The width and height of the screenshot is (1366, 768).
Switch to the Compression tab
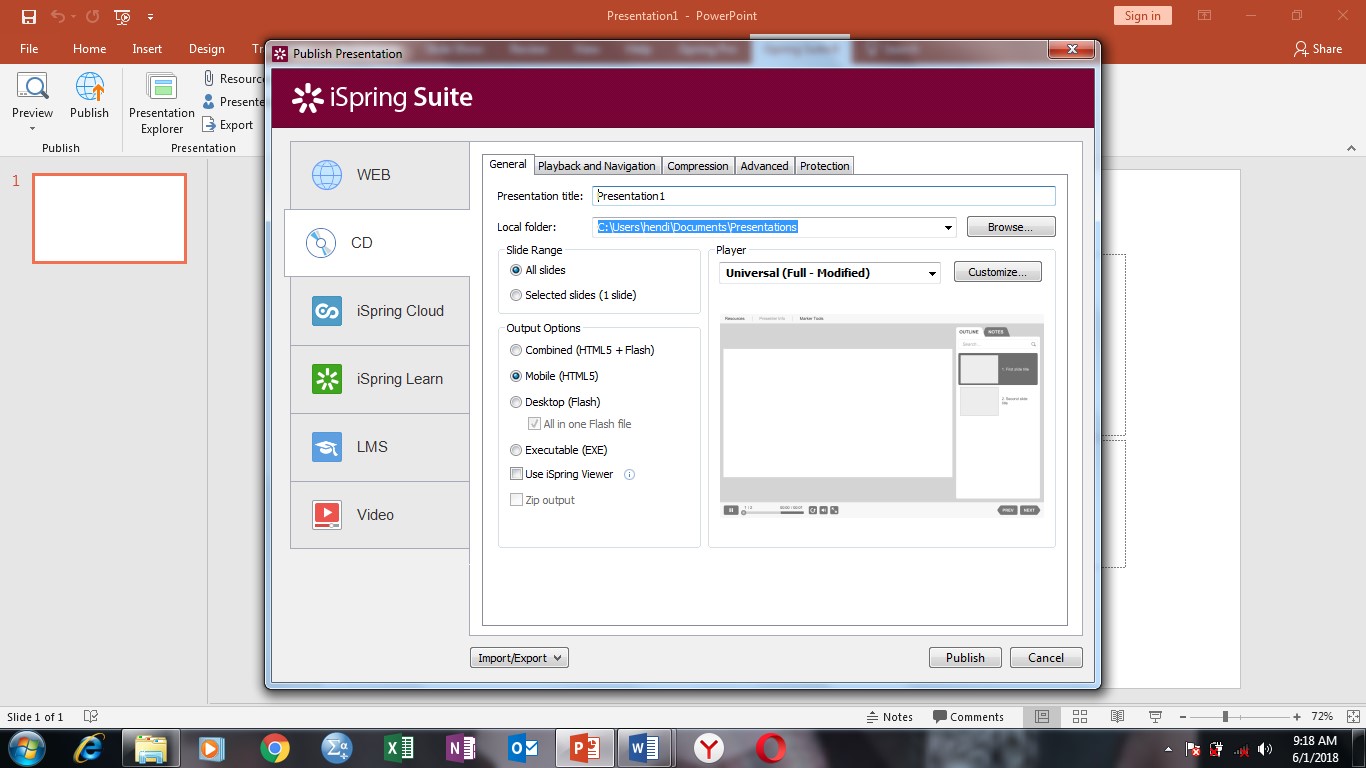[698, 166]
